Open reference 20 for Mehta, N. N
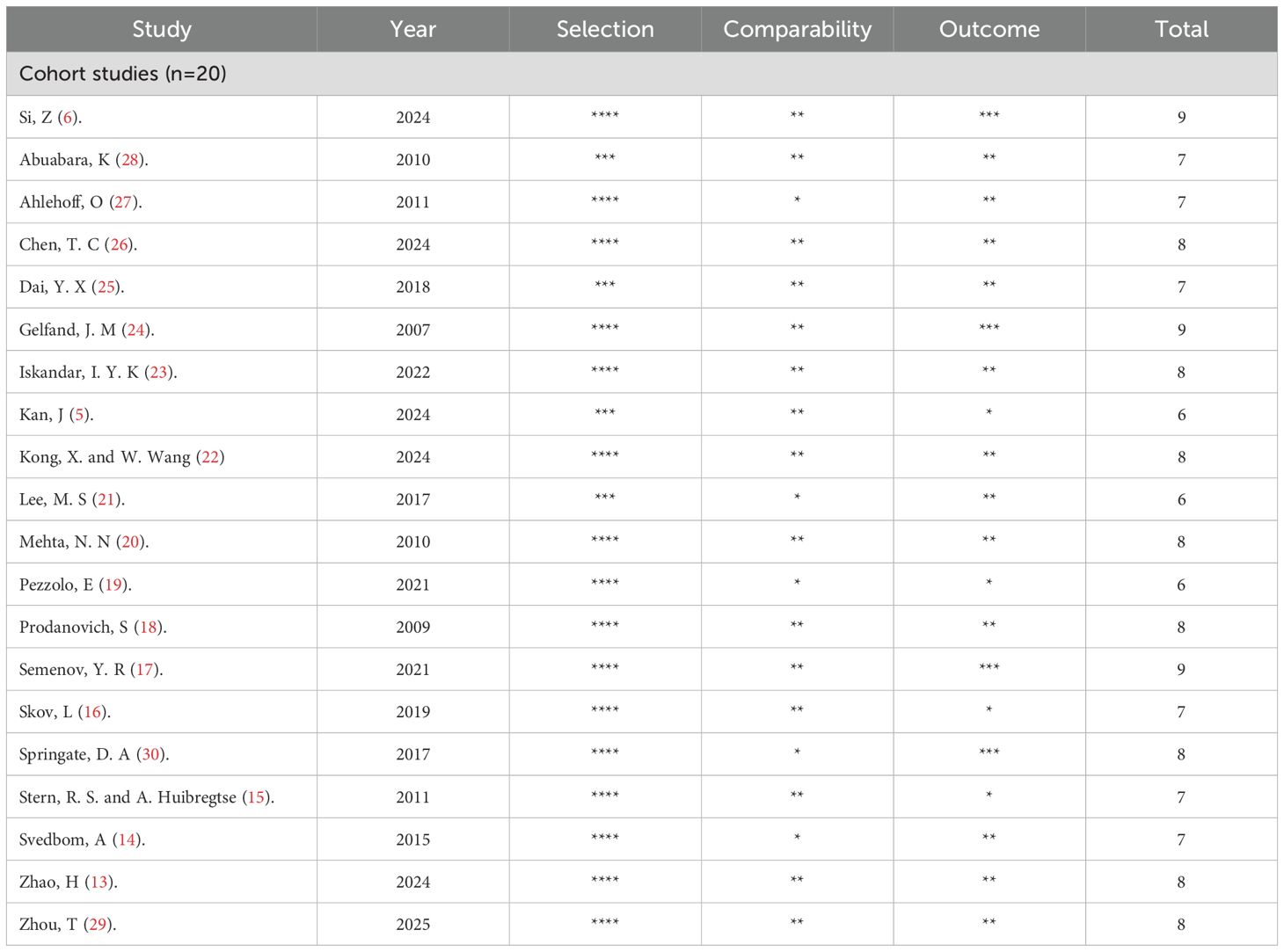1284x952 pixels. pyautogui.click(x=130, y=542)
